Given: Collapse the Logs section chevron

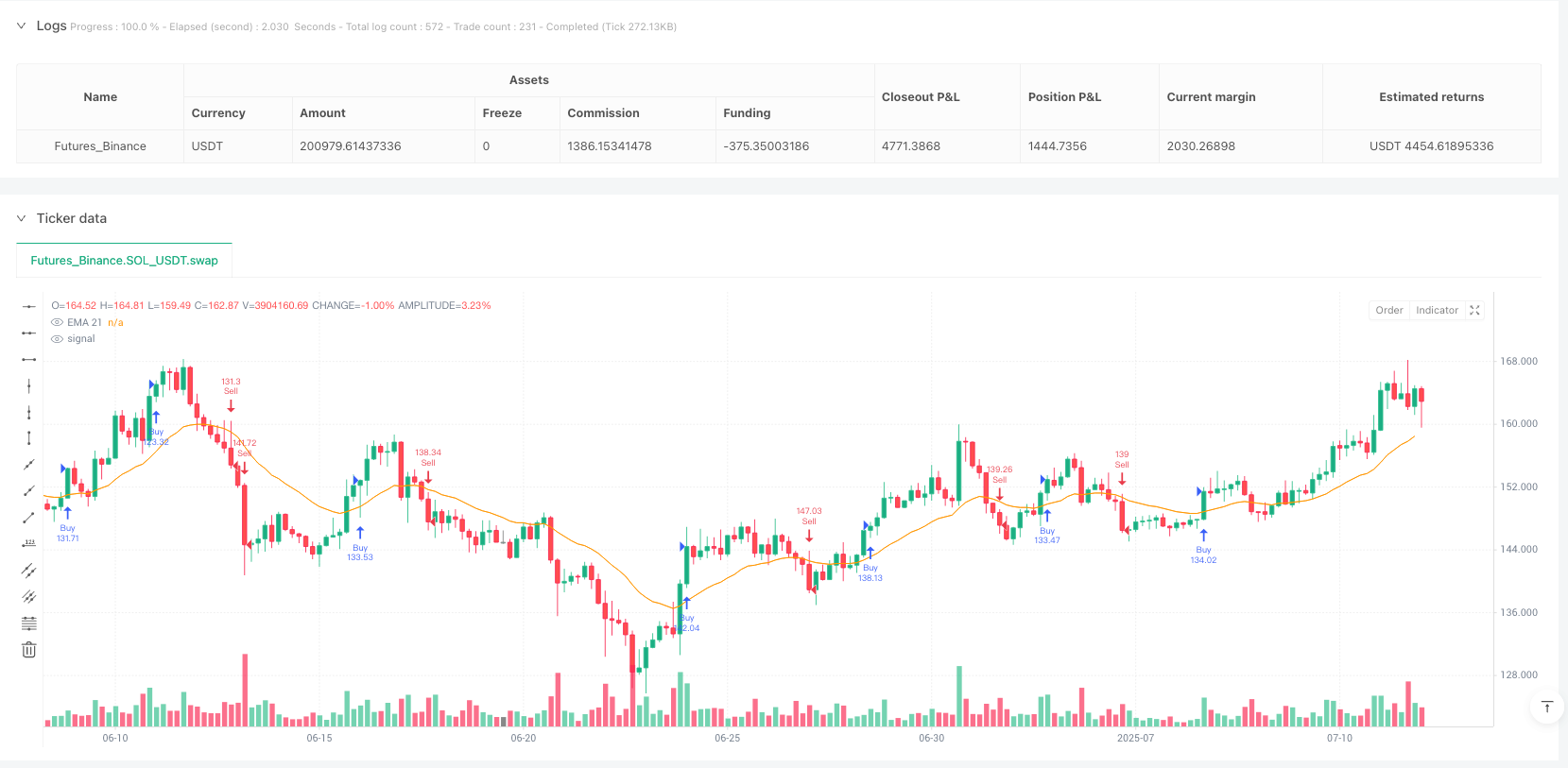Looking at the screenshot, I should [21, 26].
